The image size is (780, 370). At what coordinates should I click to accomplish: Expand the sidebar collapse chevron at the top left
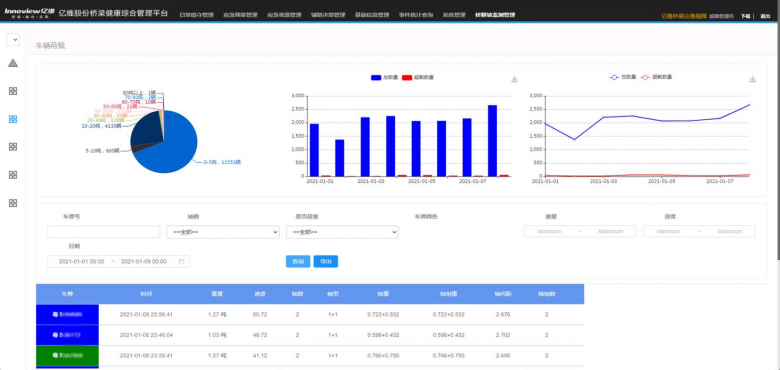pos(13,39)
